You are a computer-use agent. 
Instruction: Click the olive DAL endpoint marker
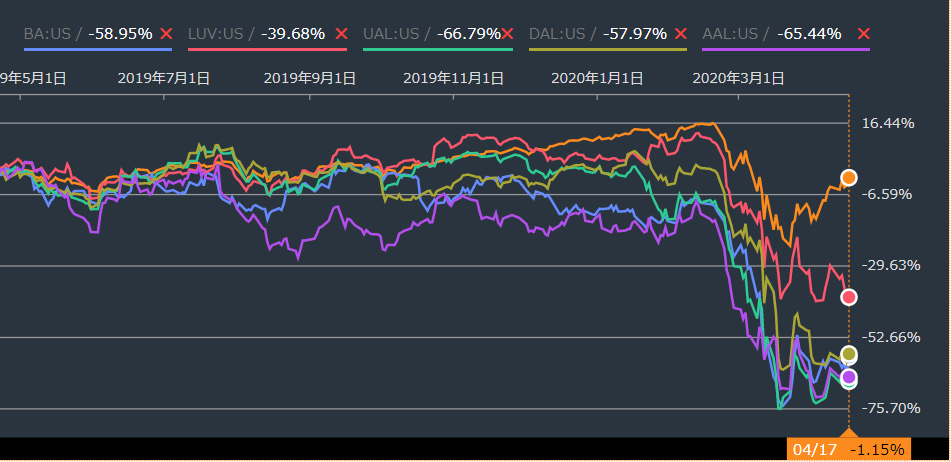(849, 354)
